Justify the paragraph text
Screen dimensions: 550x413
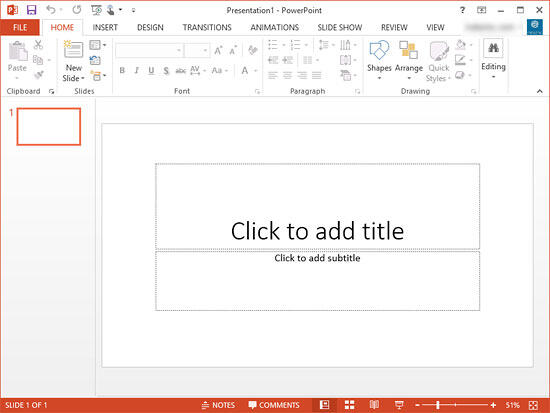pos(316,75)
